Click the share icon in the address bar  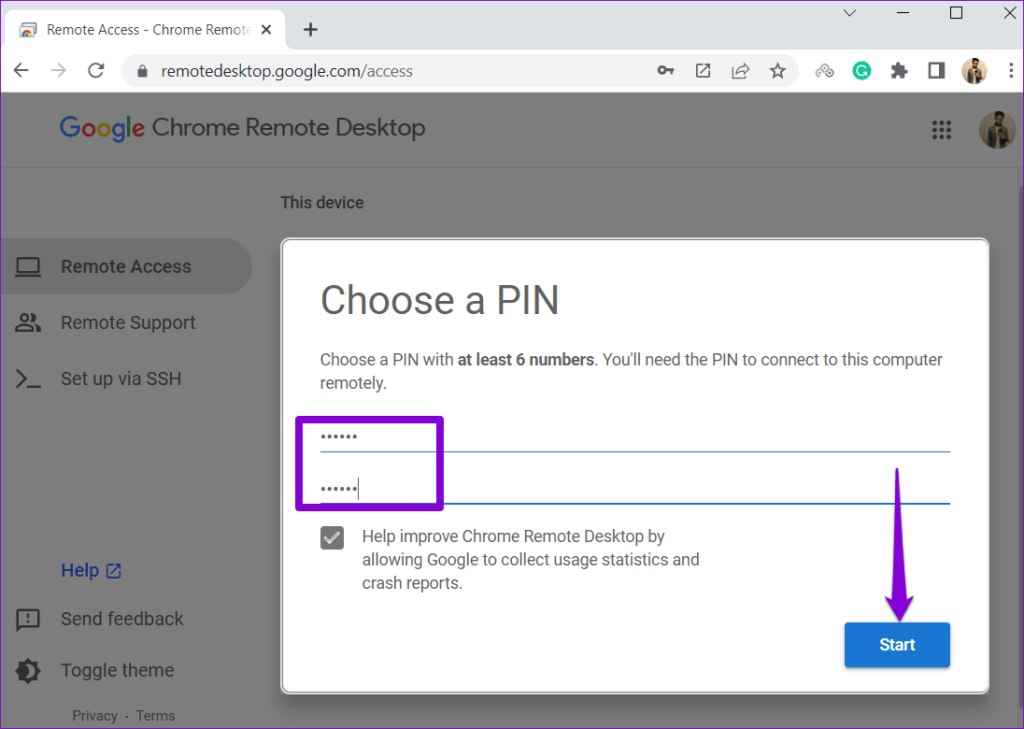(x=740, y=71)
